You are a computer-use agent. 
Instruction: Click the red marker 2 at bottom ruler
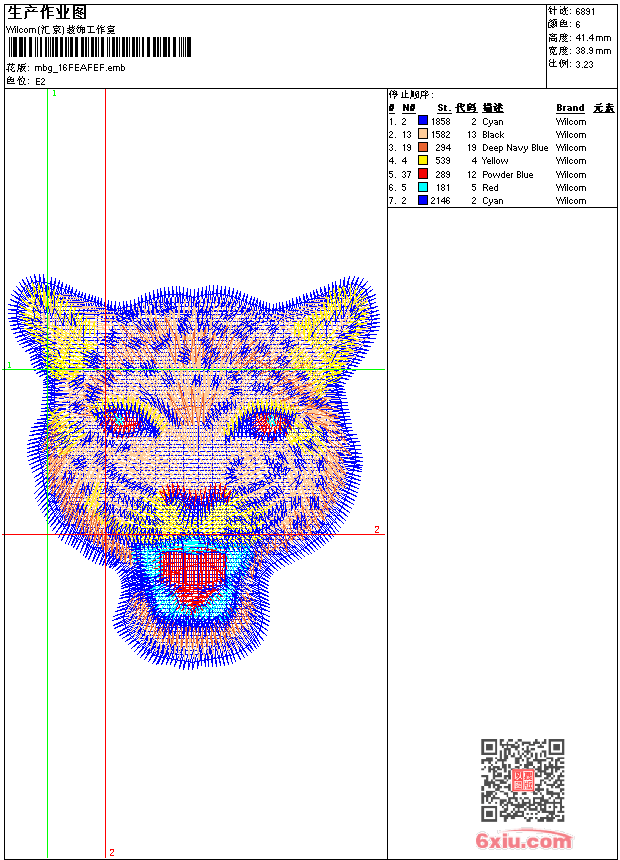111,852
